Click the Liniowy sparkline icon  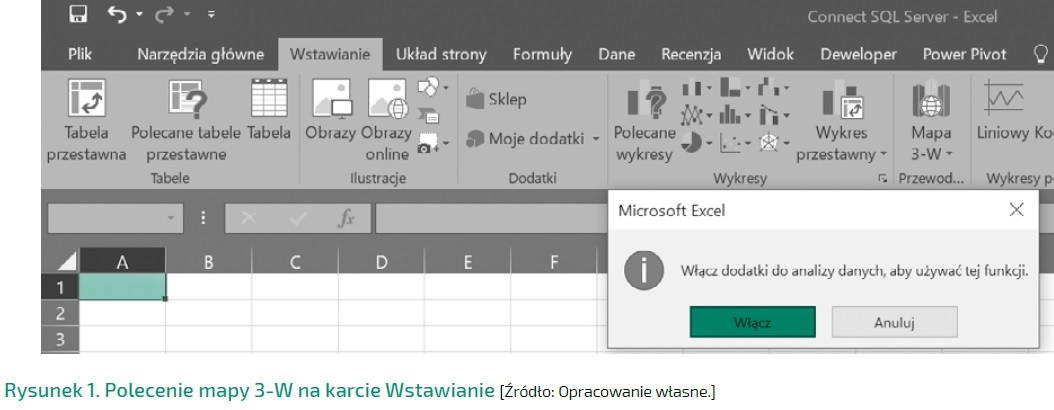(1004, 100)
